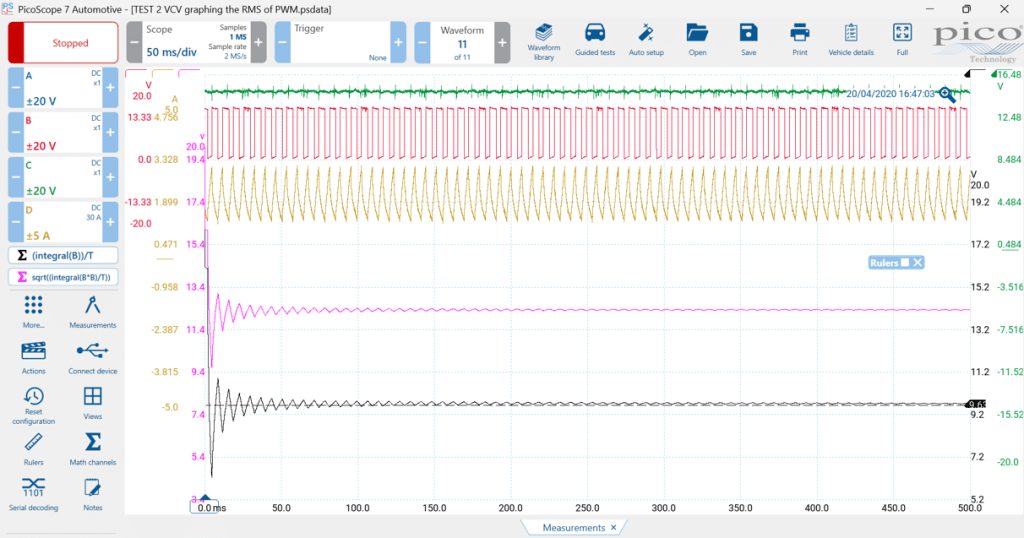Open Vehicle details
The height and width of the screenshot is (538, 1024).
pyautogui.click(x=850, y=40)
